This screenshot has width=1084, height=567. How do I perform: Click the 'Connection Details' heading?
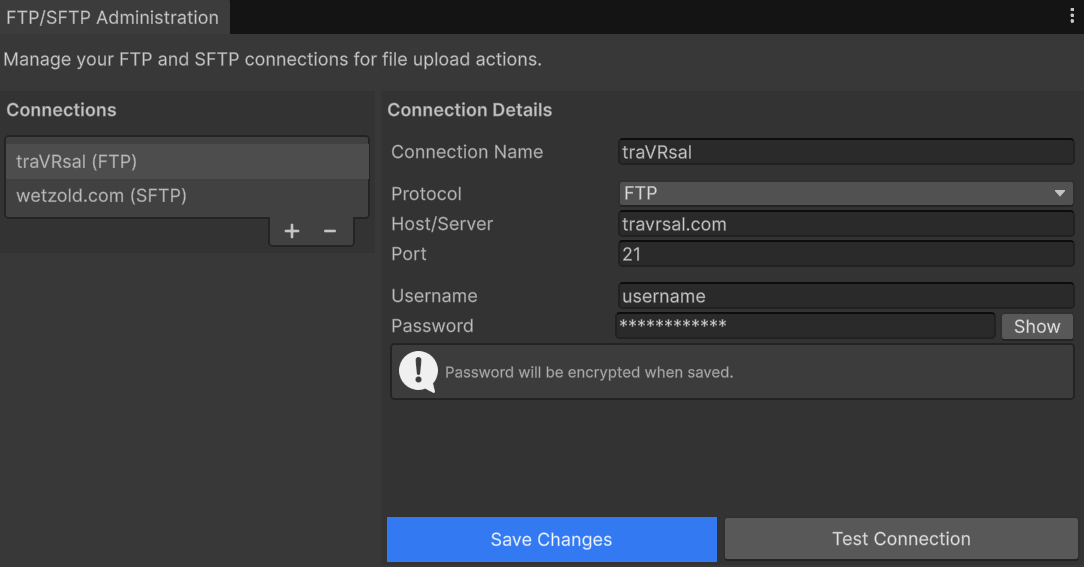coord(469,110)
